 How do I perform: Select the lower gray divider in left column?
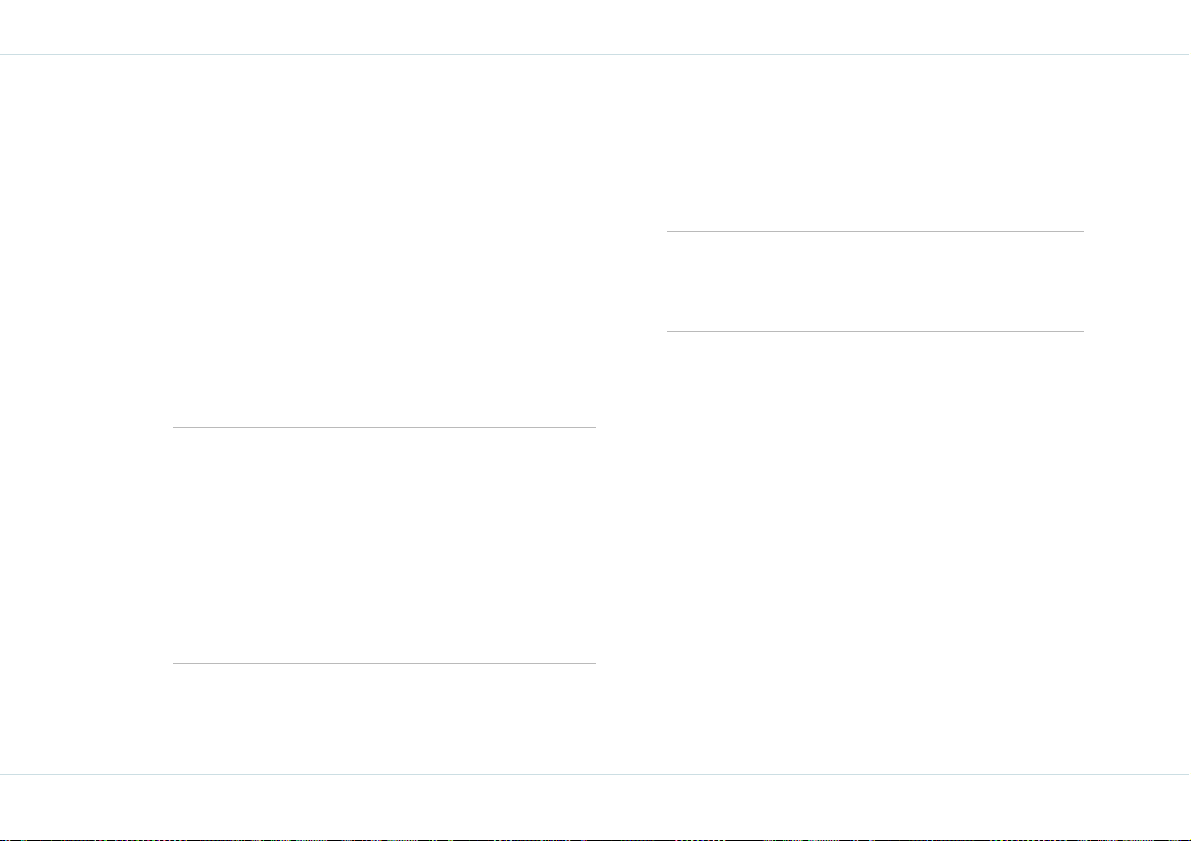point(384,663)
